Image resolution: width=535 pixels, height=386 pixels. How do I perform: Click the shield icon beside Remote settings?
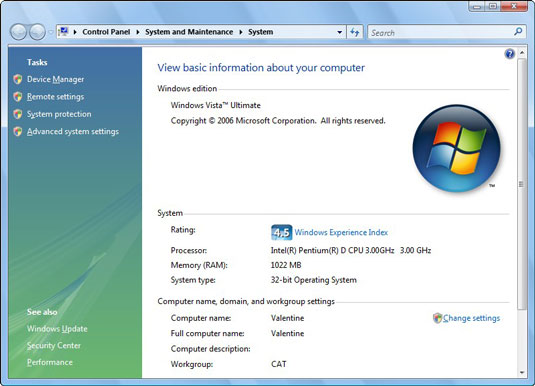point(18,97)
